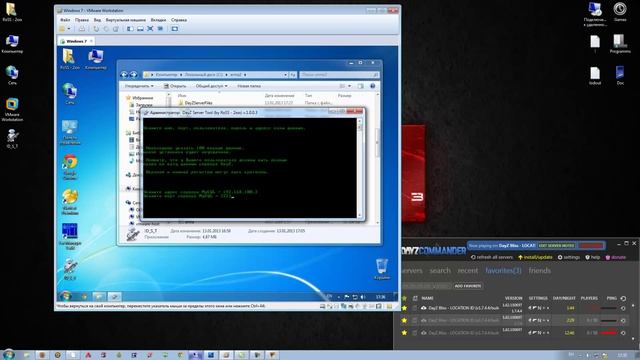Refresh first server row with its refresh icon
Viewport: 640px width, 360px height.
[623, 308]
